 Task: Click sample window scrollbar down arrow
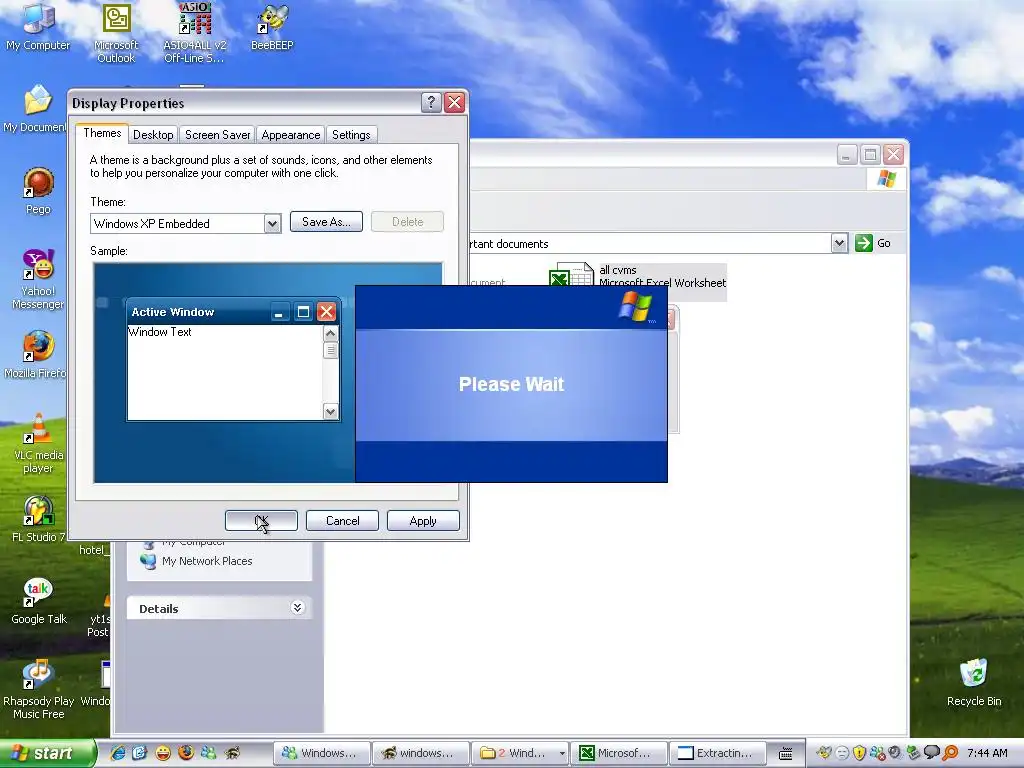[x=330, y=411]
